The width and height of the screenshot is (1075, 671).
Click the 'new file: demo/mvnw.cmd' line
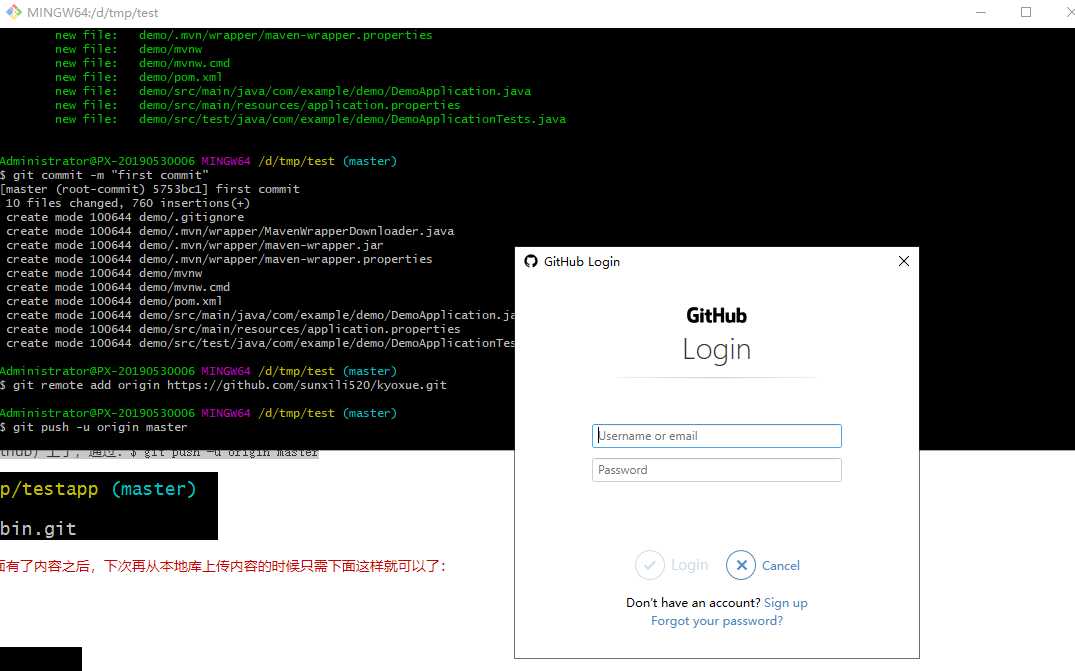point(143,63)
